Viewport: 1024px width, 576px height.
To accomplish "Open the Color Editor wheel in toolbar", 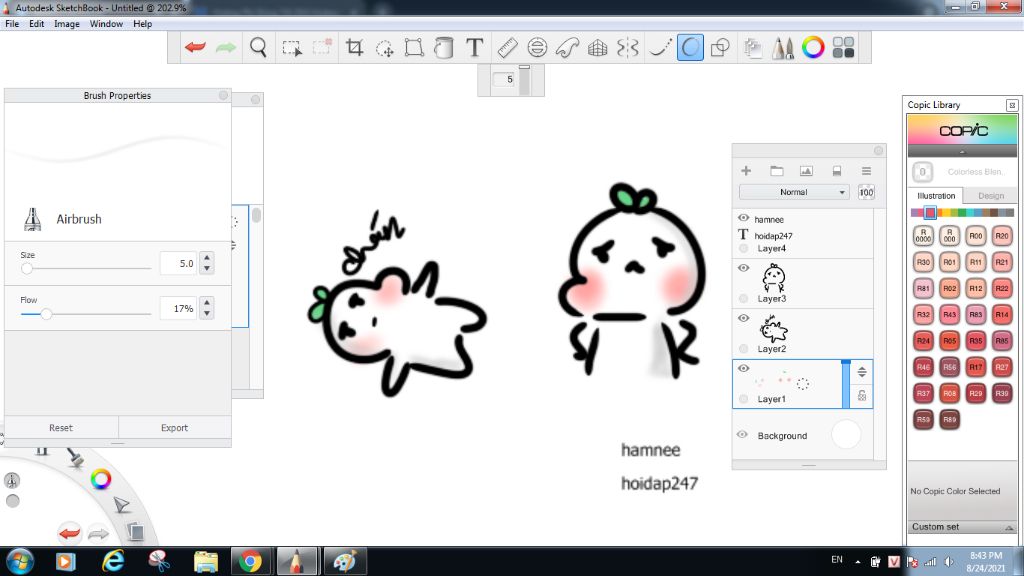I will click(x=813, y=48).
